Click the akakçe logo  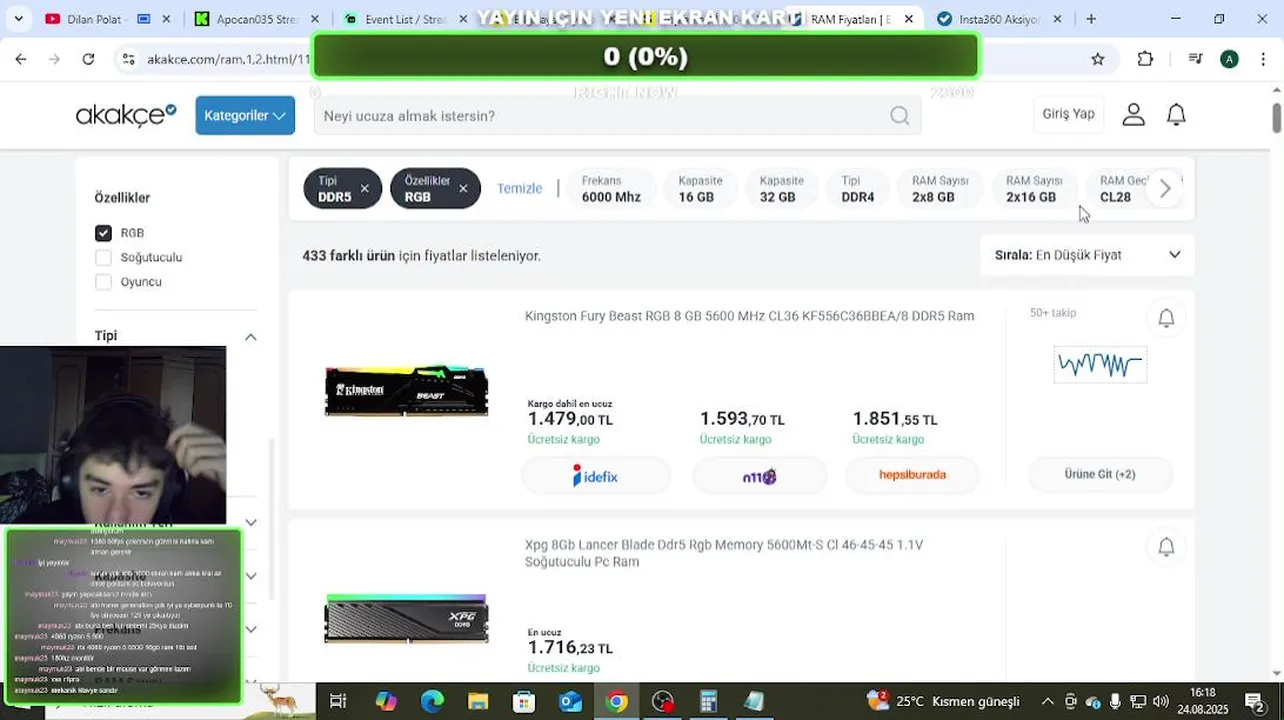126,115
